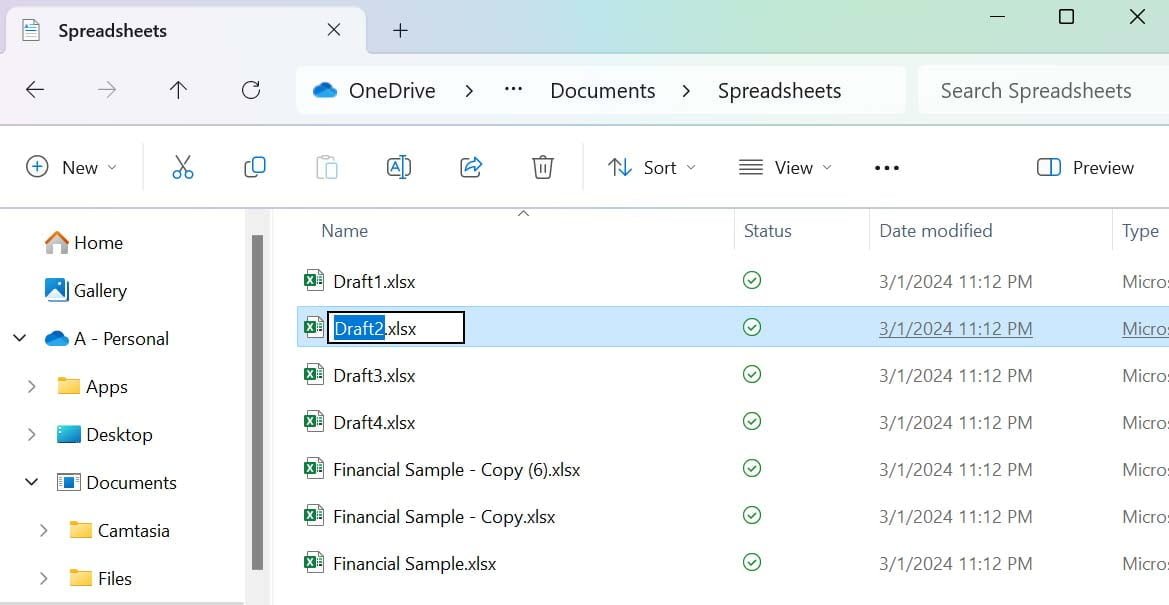
Task: Open the Sort dropdown
Action: click(652, 167)
